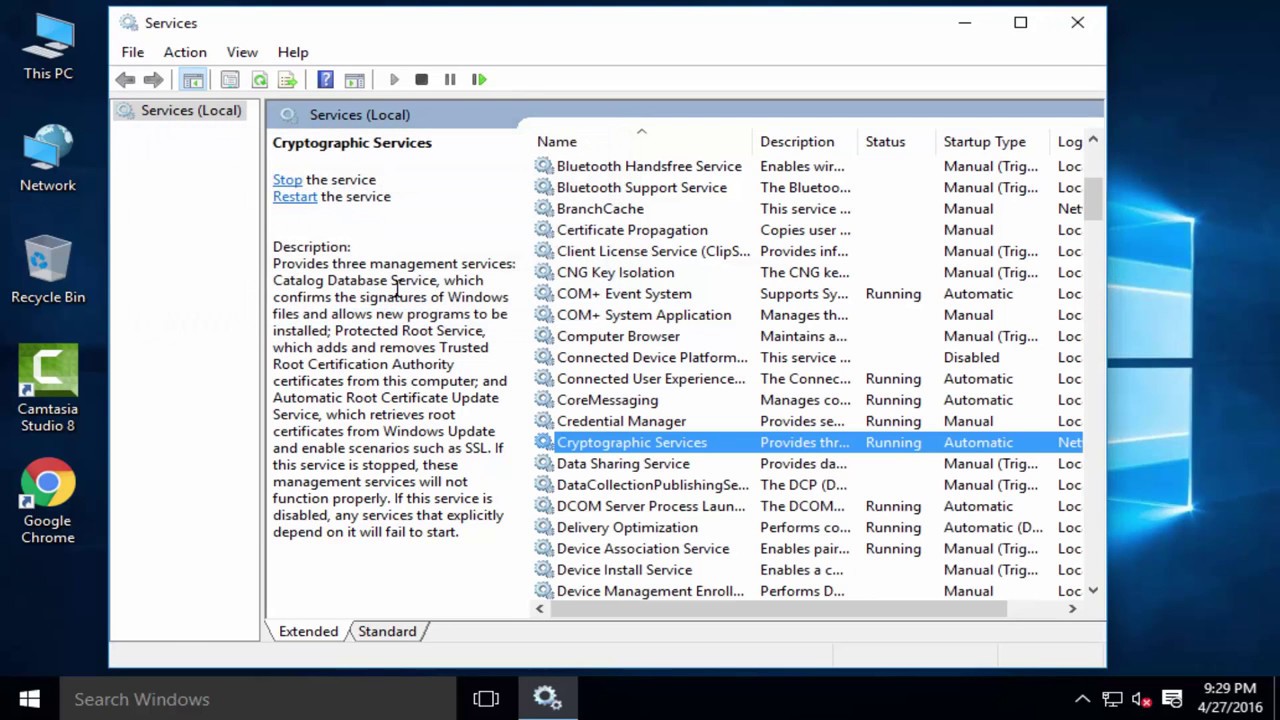Open the Help menu
Viewport: 1280px width, 720px height.
[293, 52]
